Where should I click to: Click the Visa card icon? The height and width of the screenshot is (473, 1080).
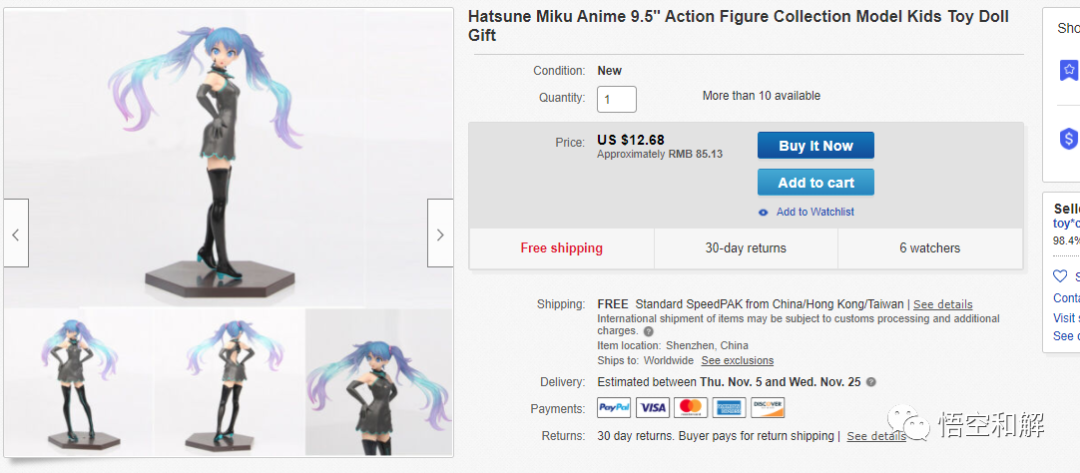(x=652, y=408)
